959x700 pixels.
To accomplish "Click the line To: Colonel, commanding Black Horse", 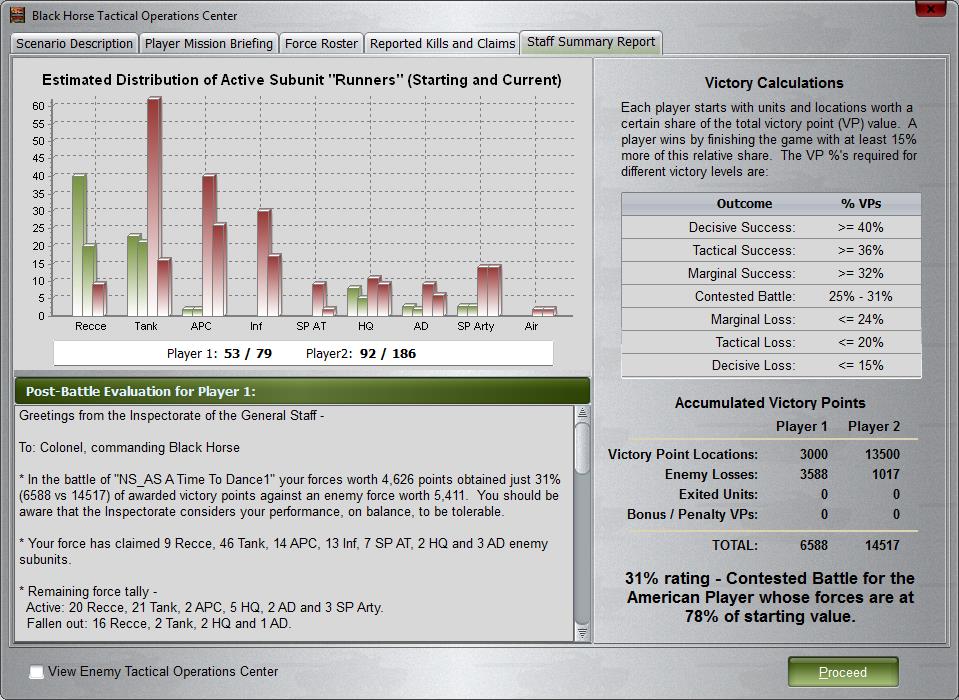I will click(129, 448).
